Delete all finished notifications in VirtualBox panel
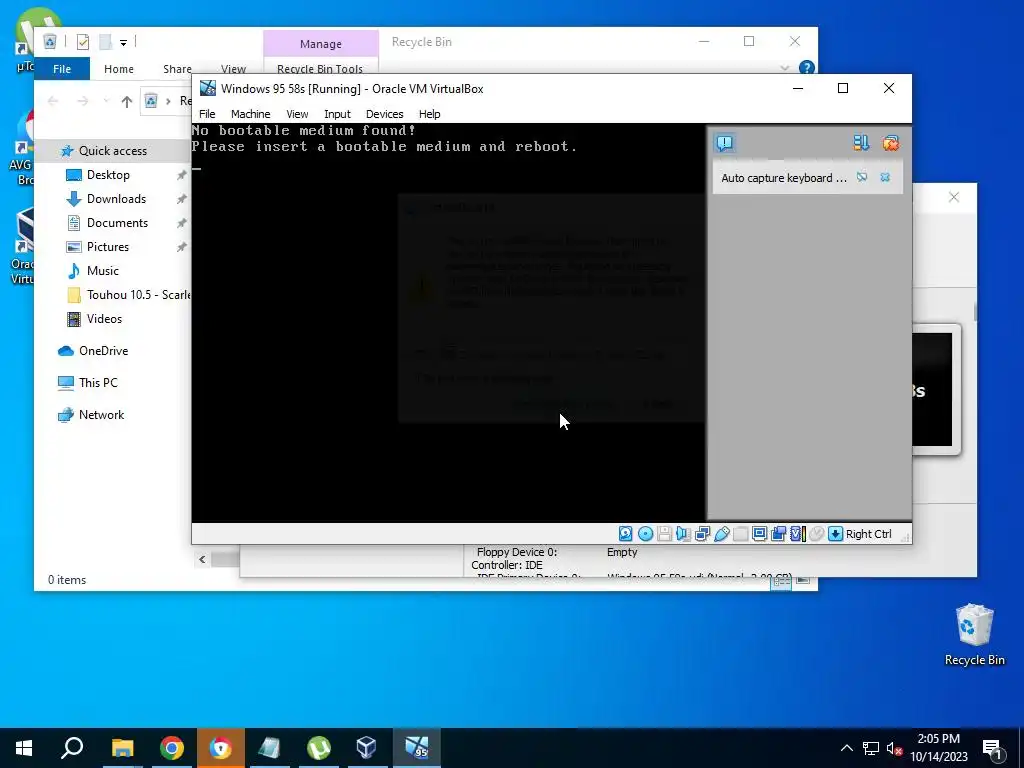Image resolution: width=1024 pixels, height=768 pixels. pos(891,143)
